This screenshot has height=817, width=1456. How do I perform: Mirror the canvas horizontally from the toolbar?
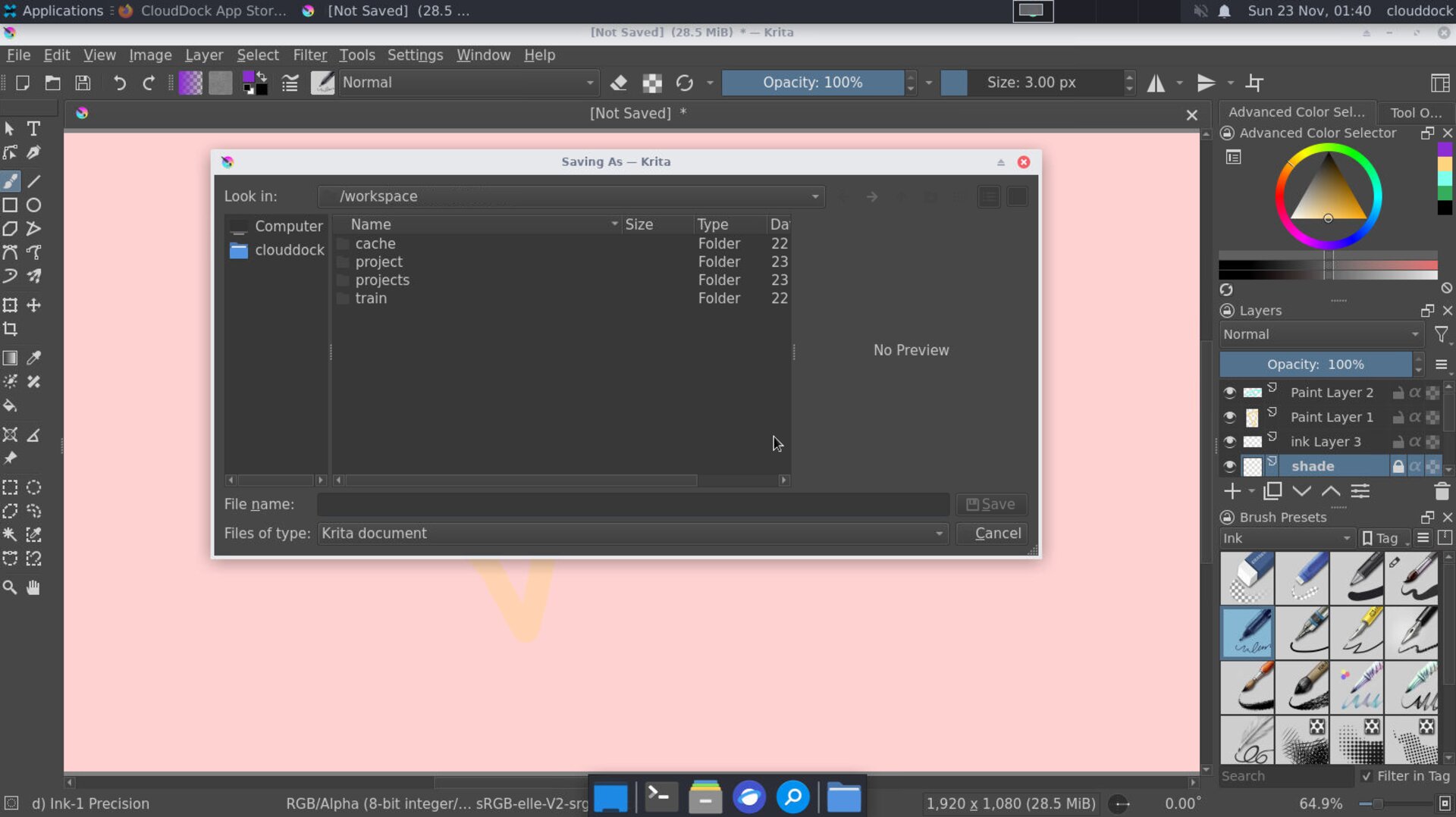pos(1155,83)
